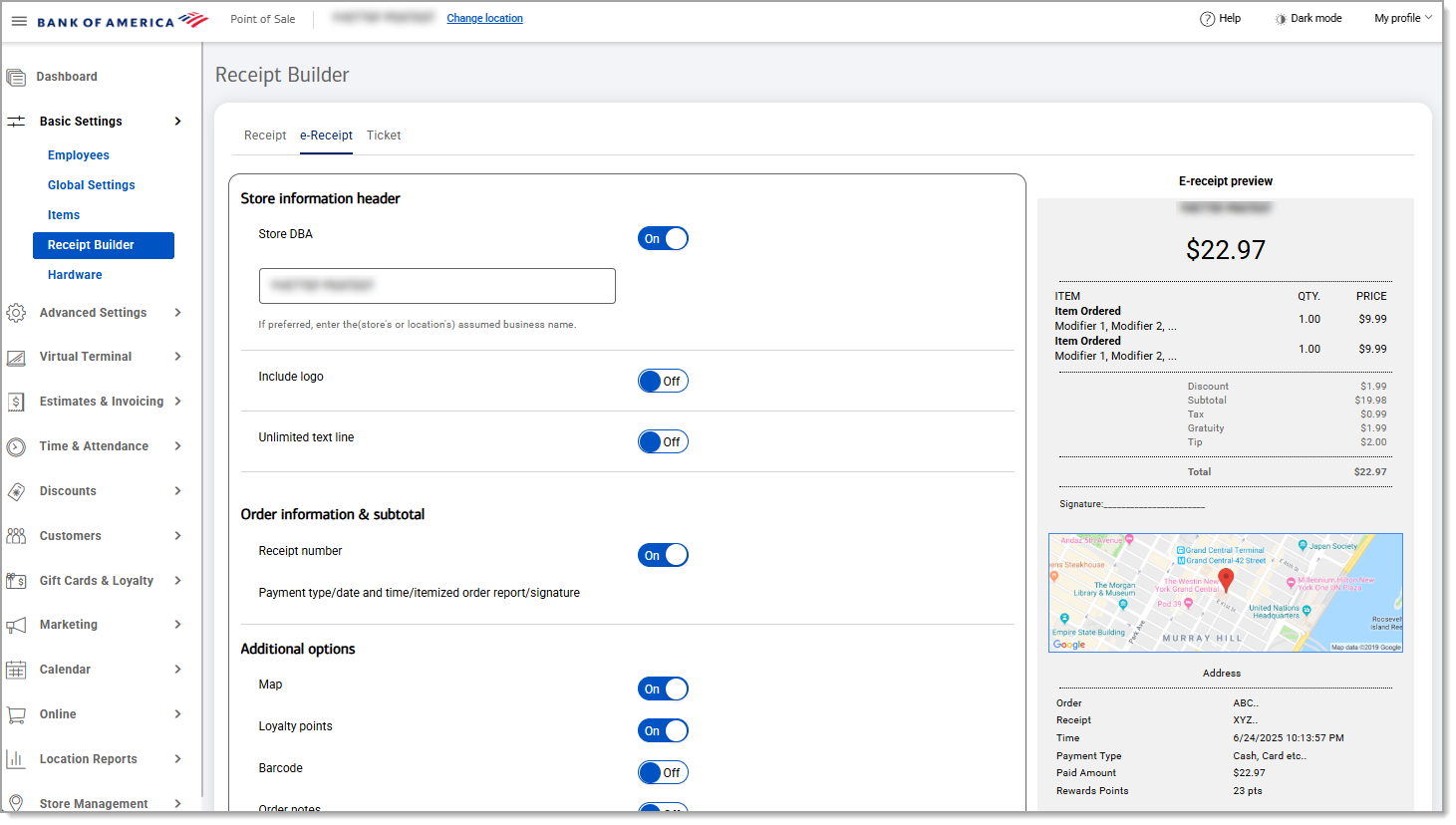Click the Gift Cards & Loyalty icon
The width and height of the screenshot is (1456, 825).
[x=16, y=581]
